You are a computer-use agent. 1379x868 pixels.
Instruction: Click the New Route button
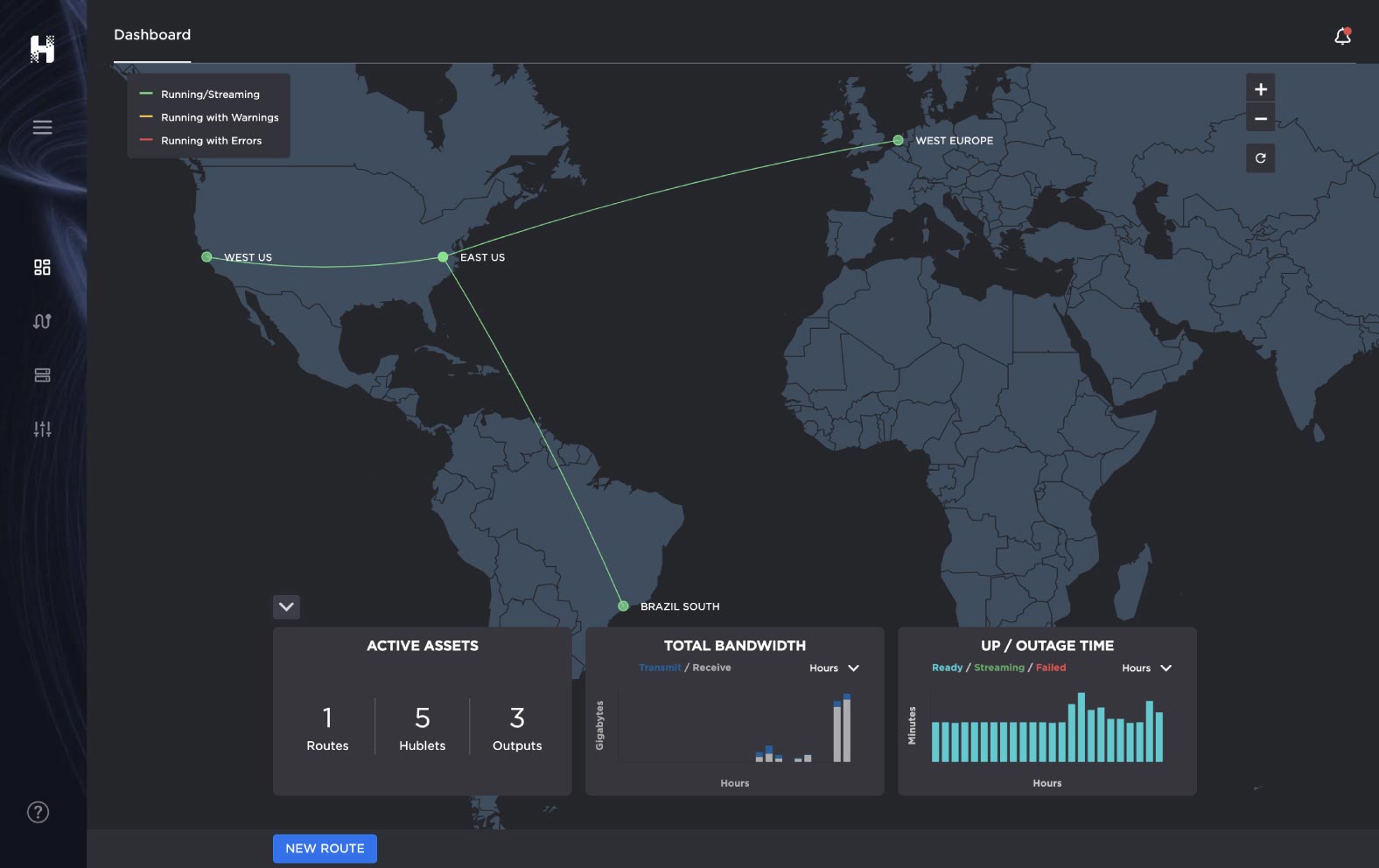pyautogui.click(x=325, y=848)
